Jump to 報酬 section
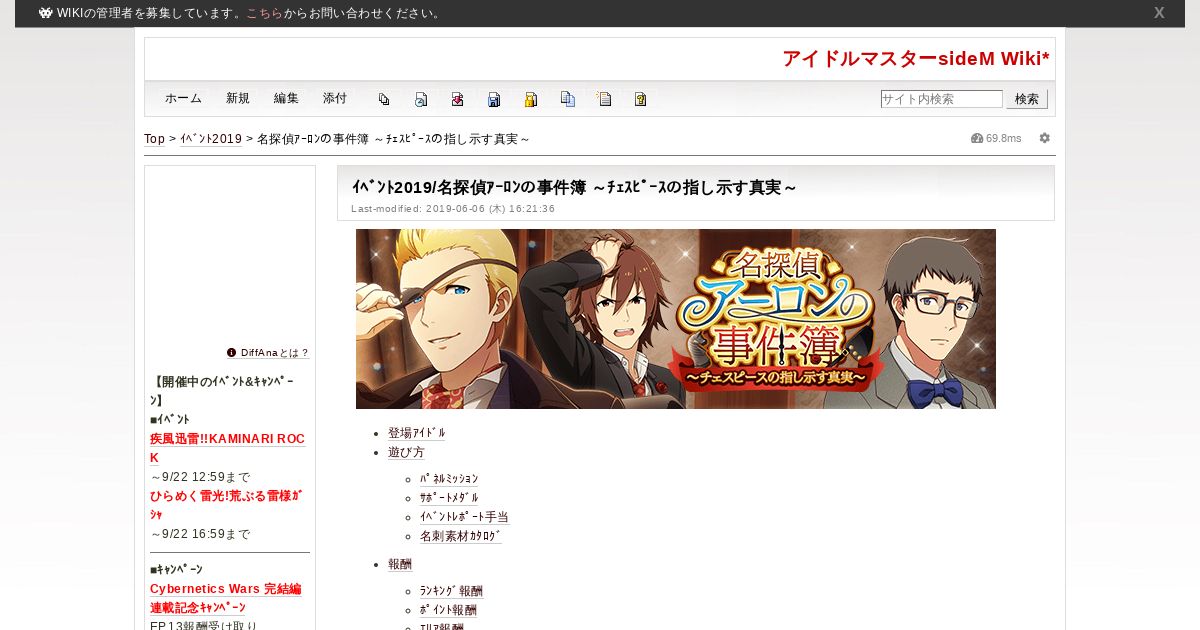The height and width of the screenshot is (630, 1200). 400,564
